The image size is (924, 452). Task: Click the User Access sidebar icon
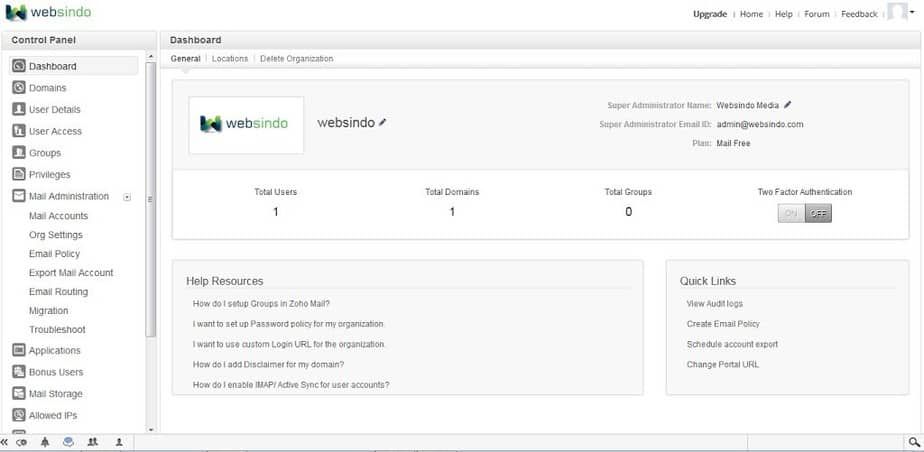[x=19, y=131]
